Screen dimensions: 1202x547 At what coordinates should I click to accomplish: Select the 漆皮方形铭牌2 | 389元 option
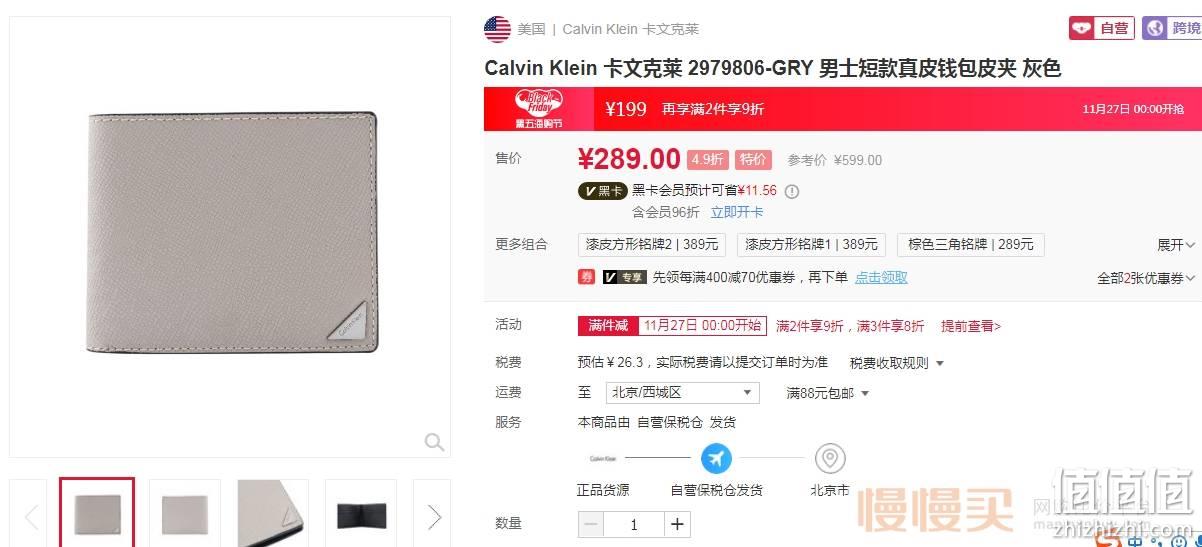pyautogui.click(x=652, y=244)
